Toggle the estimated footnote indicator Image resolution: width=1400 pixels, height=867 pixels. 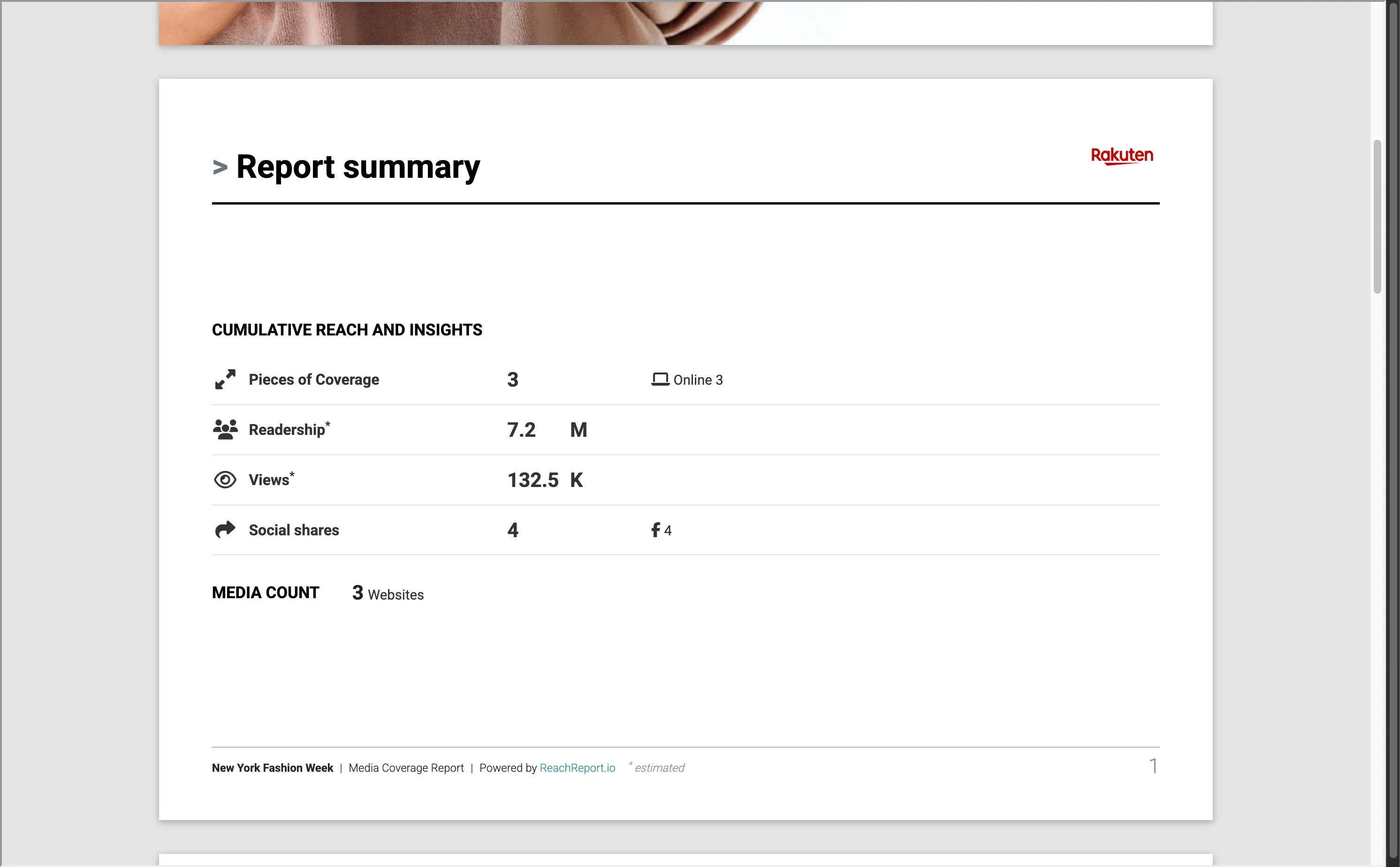click(656, 767)
